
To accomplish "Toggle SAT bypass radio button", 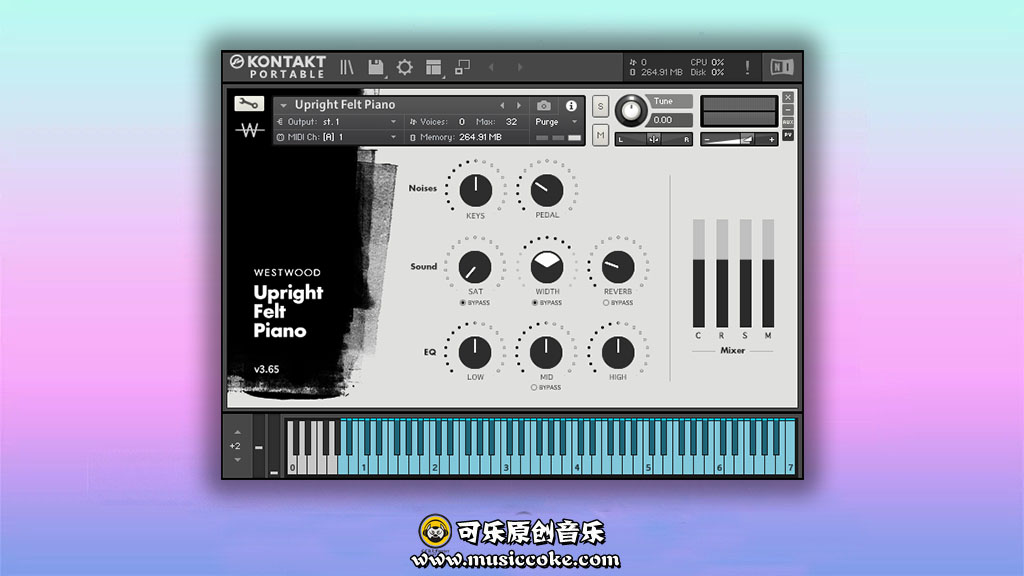I will [x=463, y=303].
